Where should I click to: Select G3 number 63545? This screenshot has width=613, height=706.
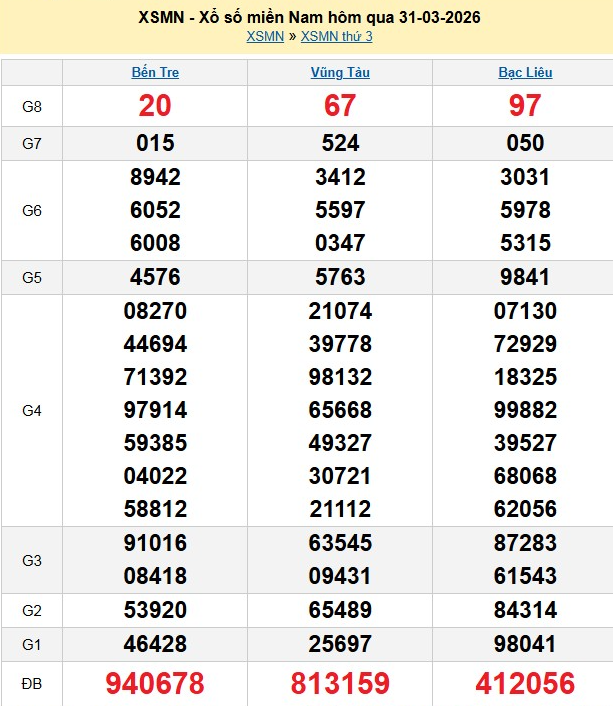point(340,543)
